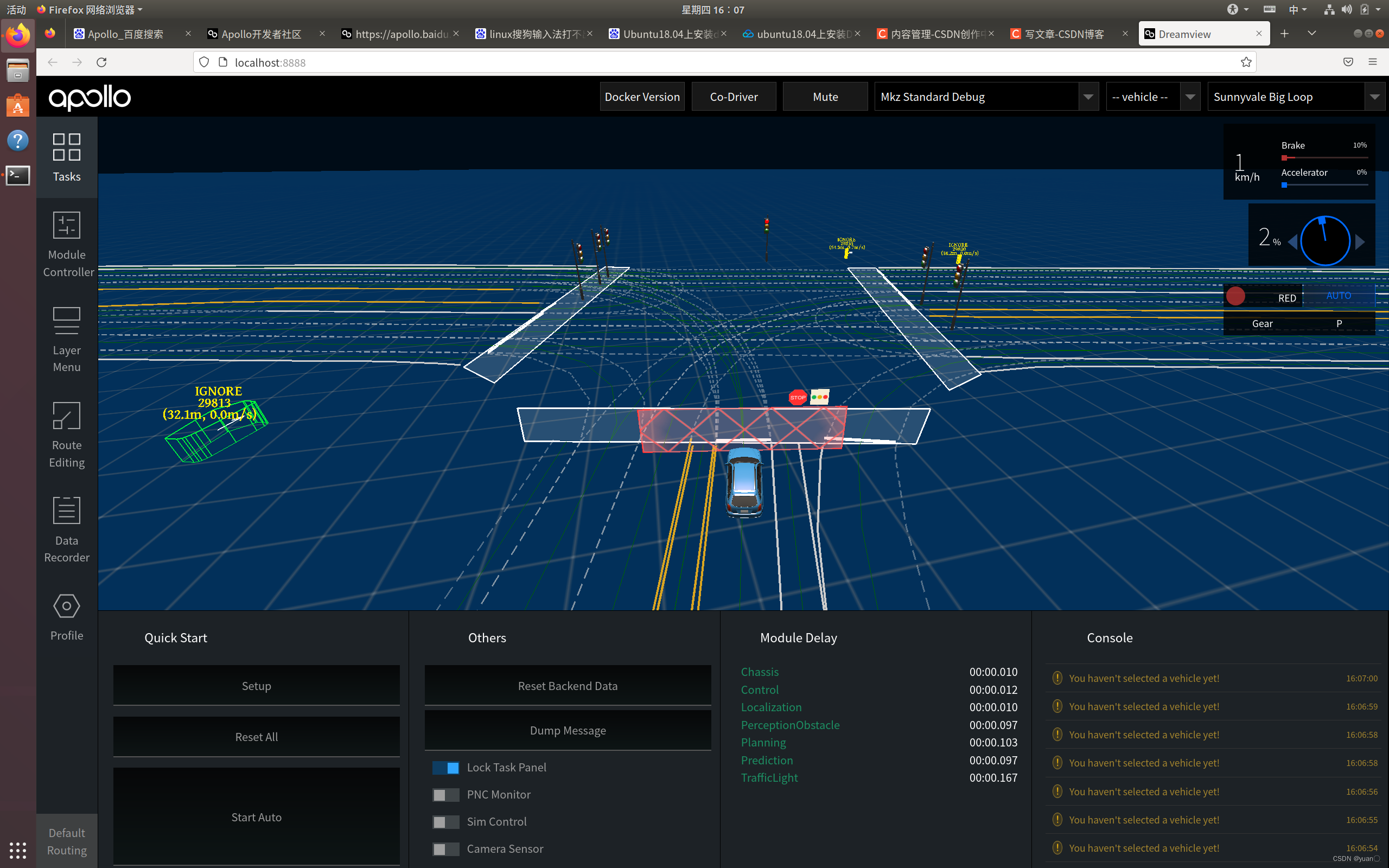
Task: Show site security shield info
Action: coord(204,62)
